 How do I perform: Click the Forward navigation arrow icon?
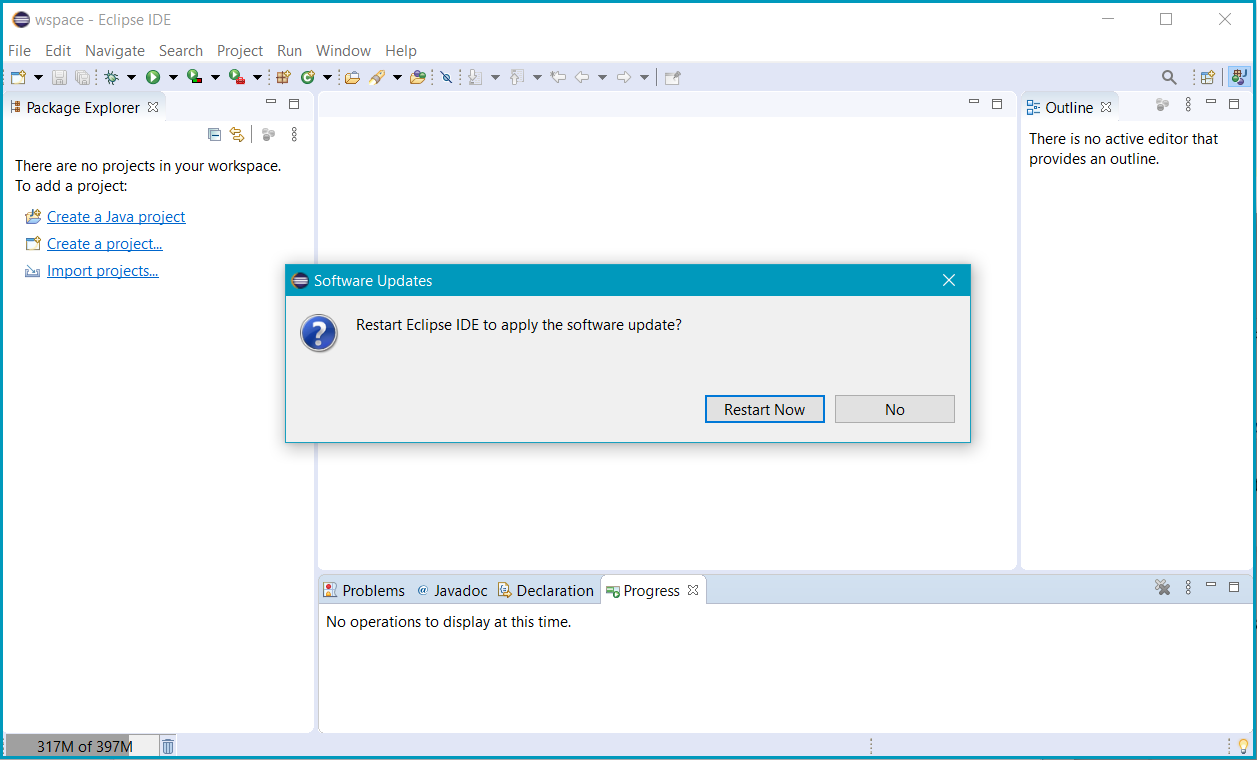coord(624,77)
